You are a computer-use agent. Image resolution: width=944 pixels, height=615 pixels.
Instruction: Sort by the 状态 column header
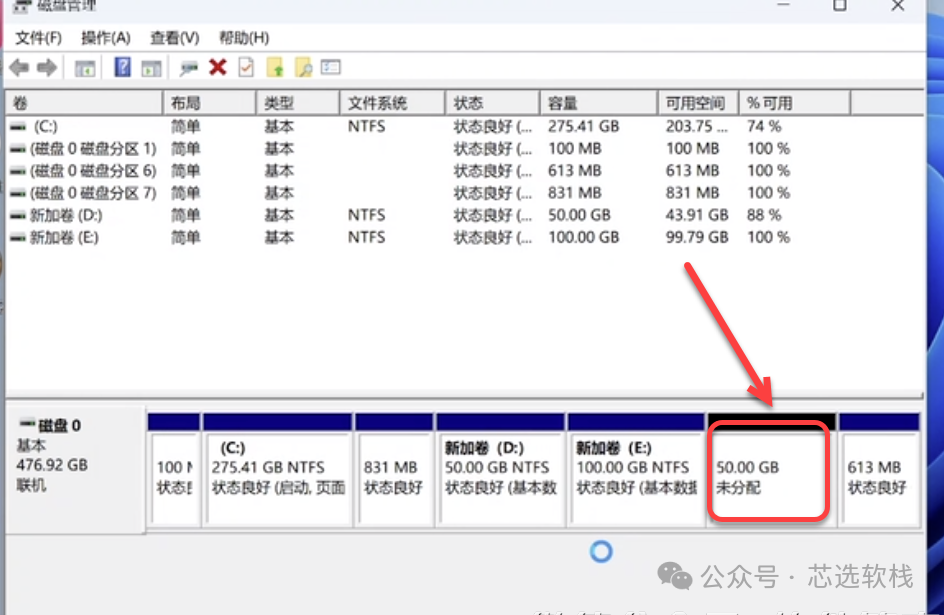pos(492,103)
